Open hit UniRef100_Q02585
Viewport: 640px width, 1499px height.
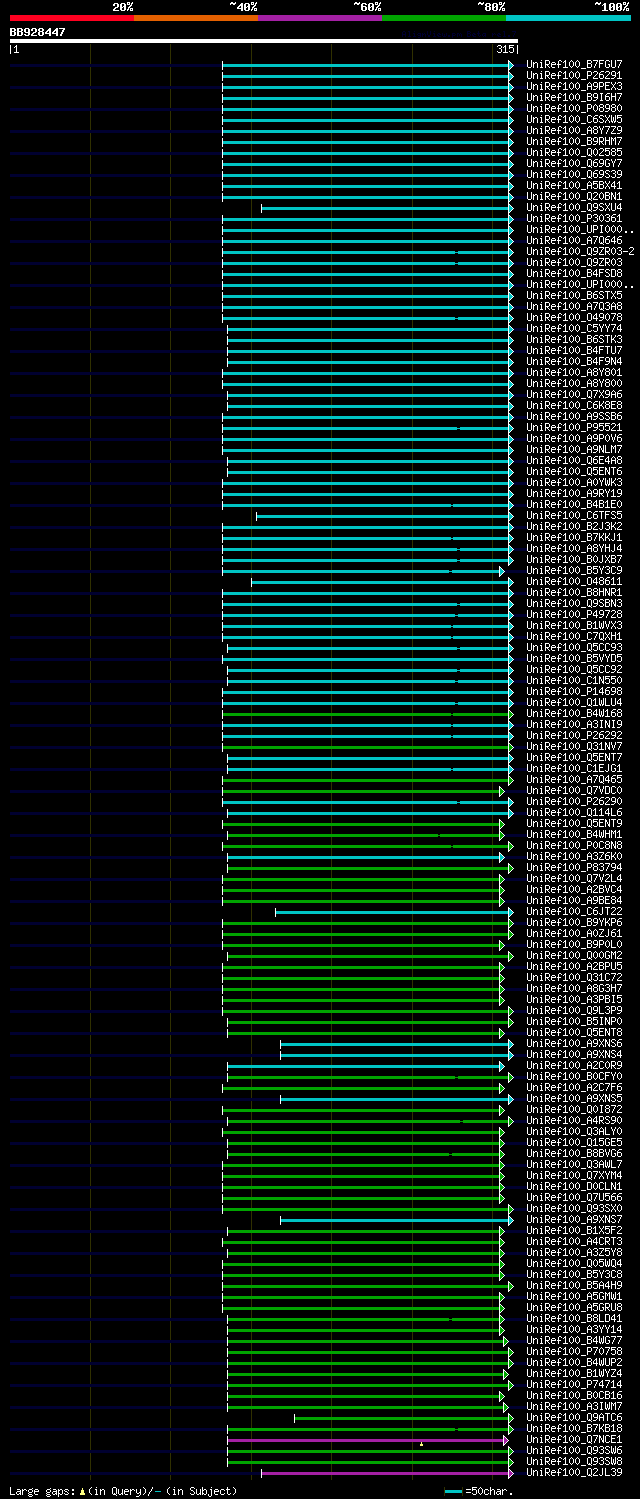[x=574, y=152]
